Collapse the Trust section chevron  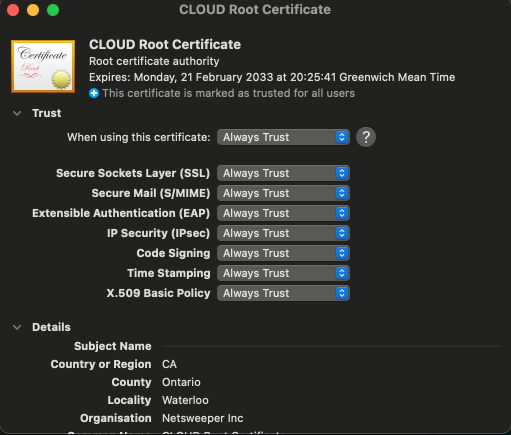click(x=17, y=113)
